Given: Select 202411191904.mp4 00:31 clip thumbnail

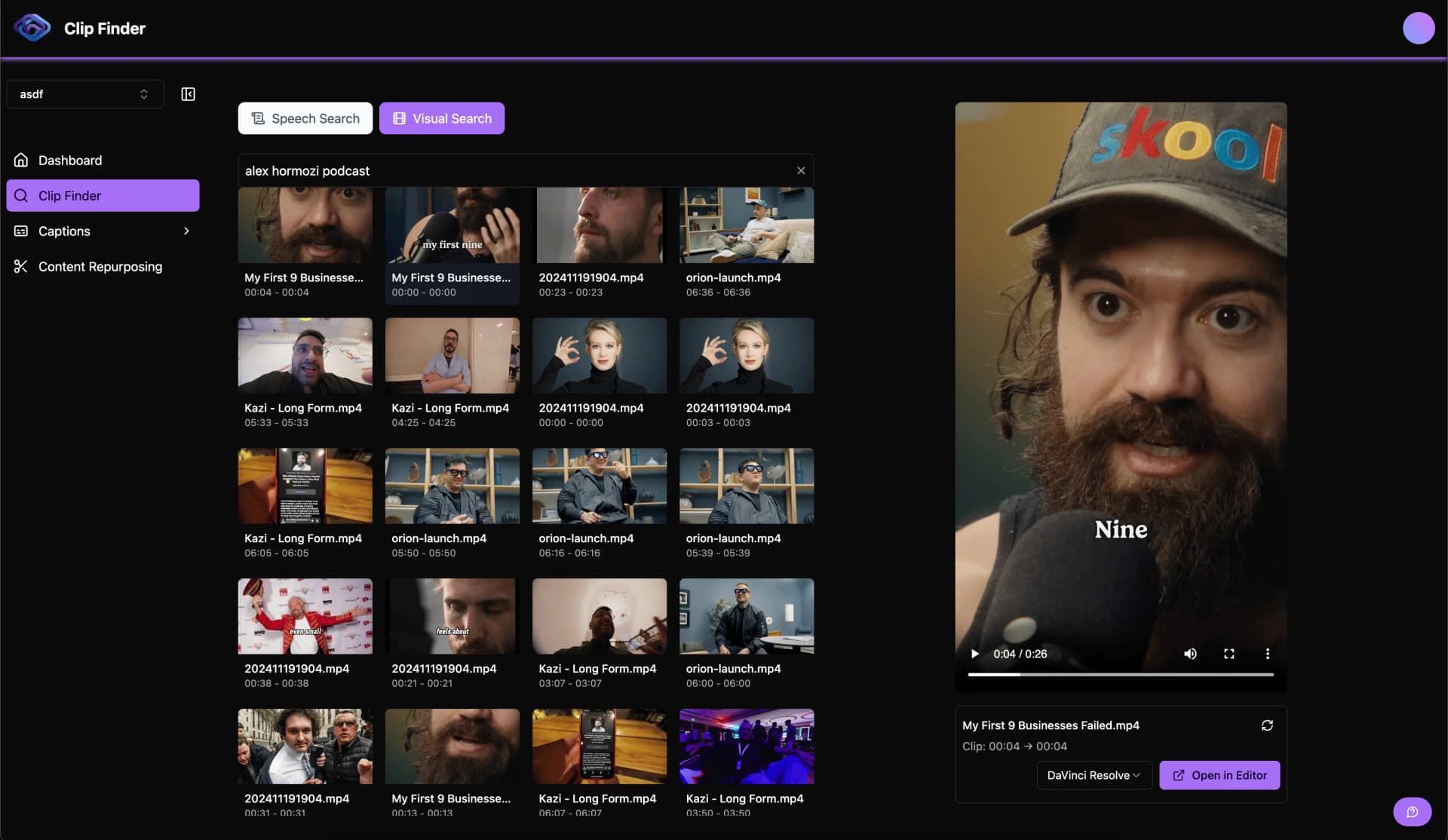Looking at the screenshot, I should click(x=305, y=746).
